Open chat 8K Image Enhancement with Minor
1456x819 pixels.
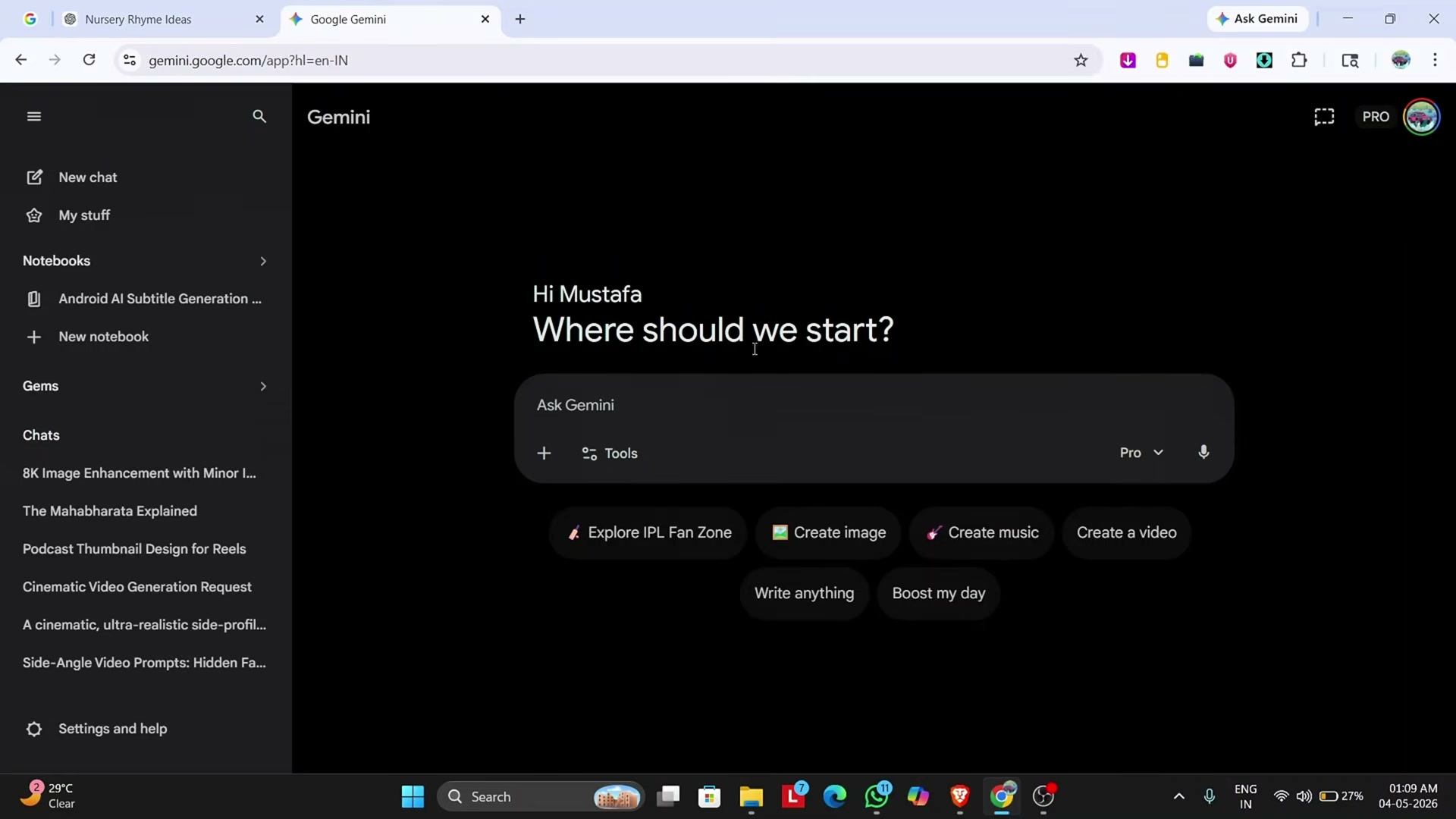pos(140,473)
